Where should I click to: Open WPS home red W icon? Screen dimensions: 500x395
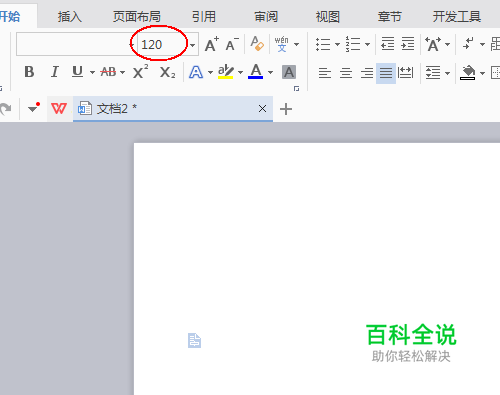coord(59,108)
